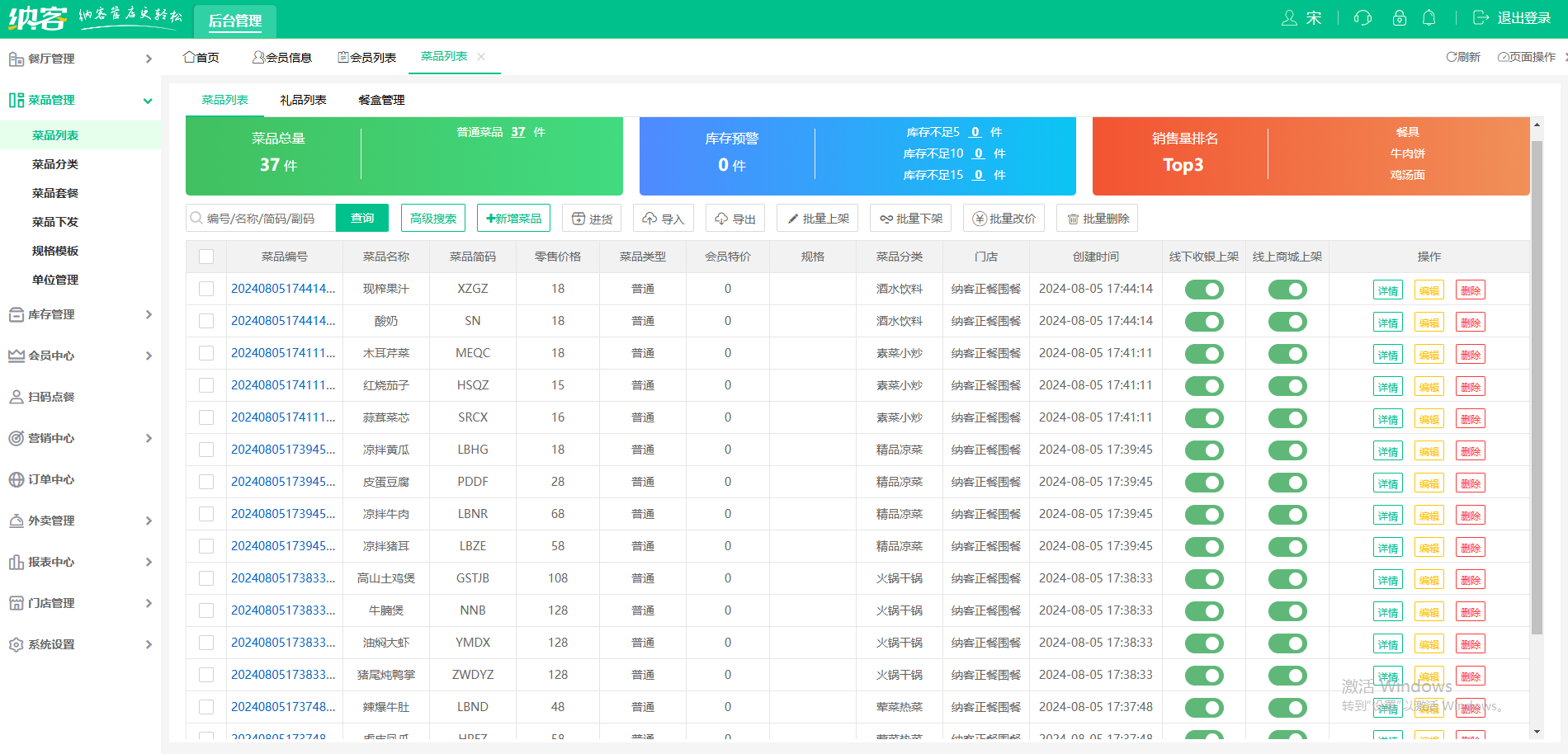
Task: Toggle 线下收银上架 switch for 酸奶
Action: 1204,322
